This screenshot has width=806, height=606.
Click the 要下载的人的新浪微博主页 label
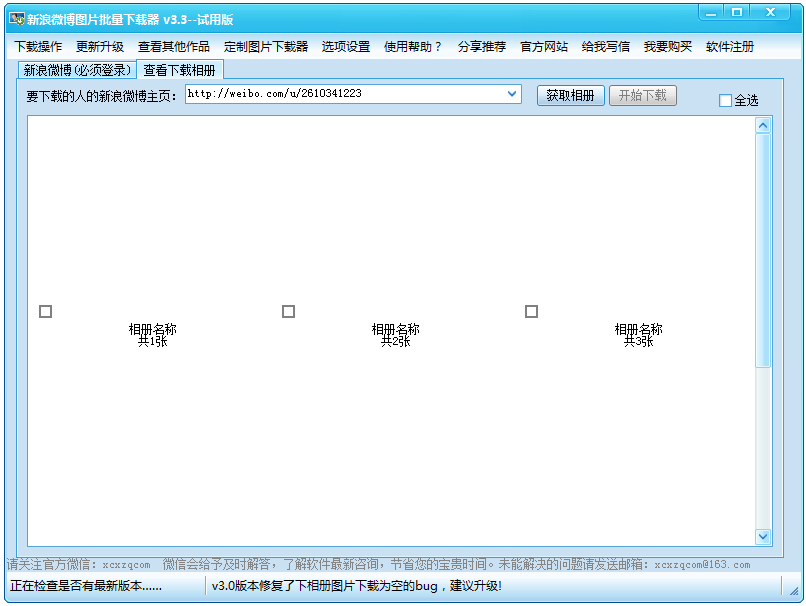101,97
